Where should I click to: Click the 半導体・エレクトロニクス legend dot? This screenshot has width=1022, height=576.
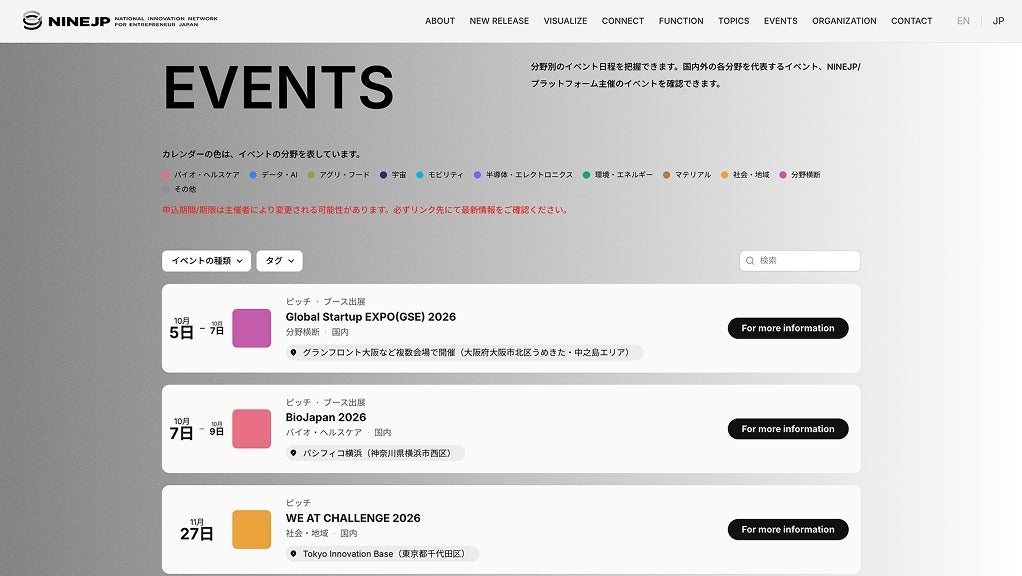click(477, 175)
